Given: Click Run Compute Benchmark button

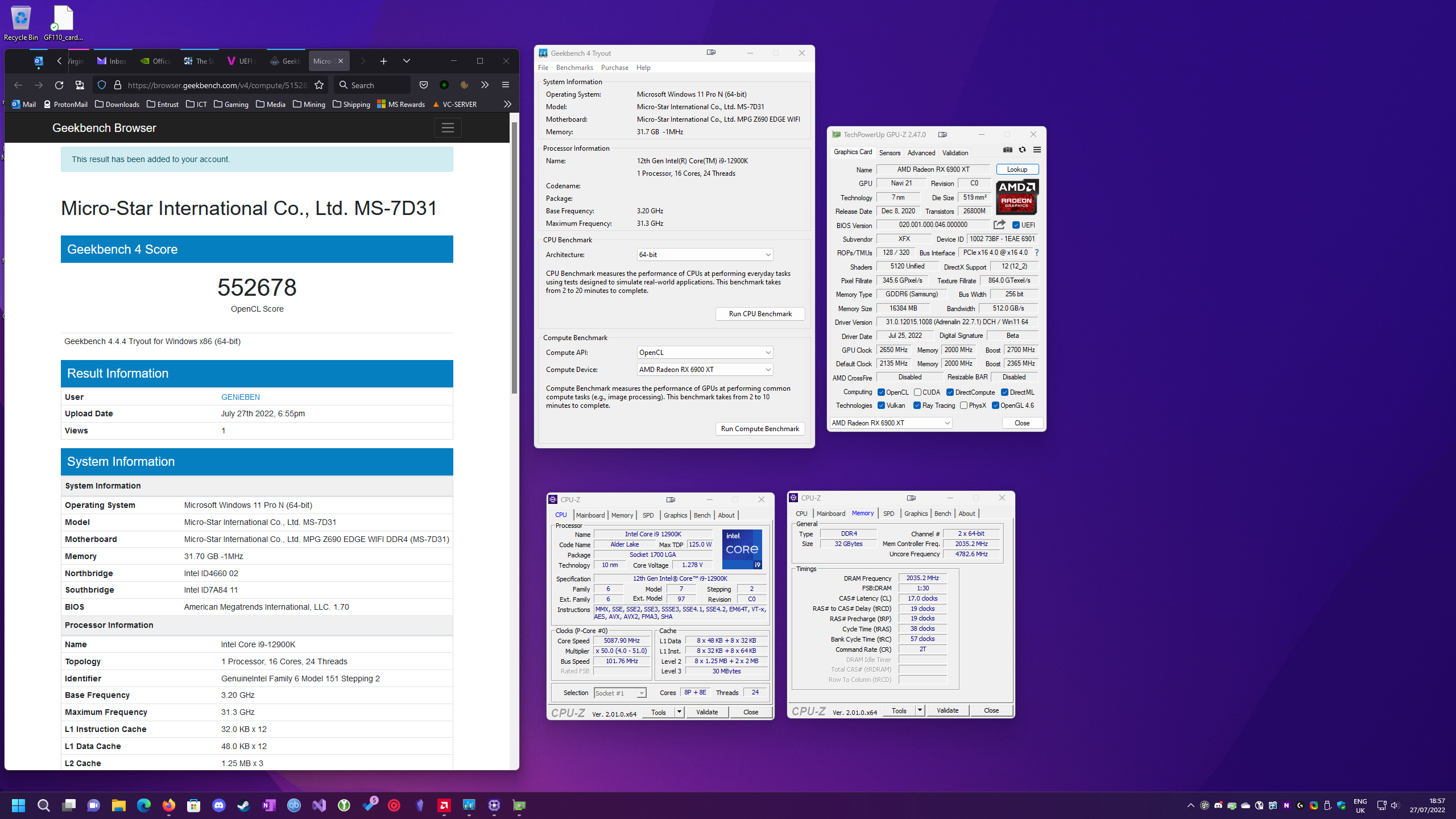Looking at the screenshot, I should pyautogui.click(x=760, y=429).
